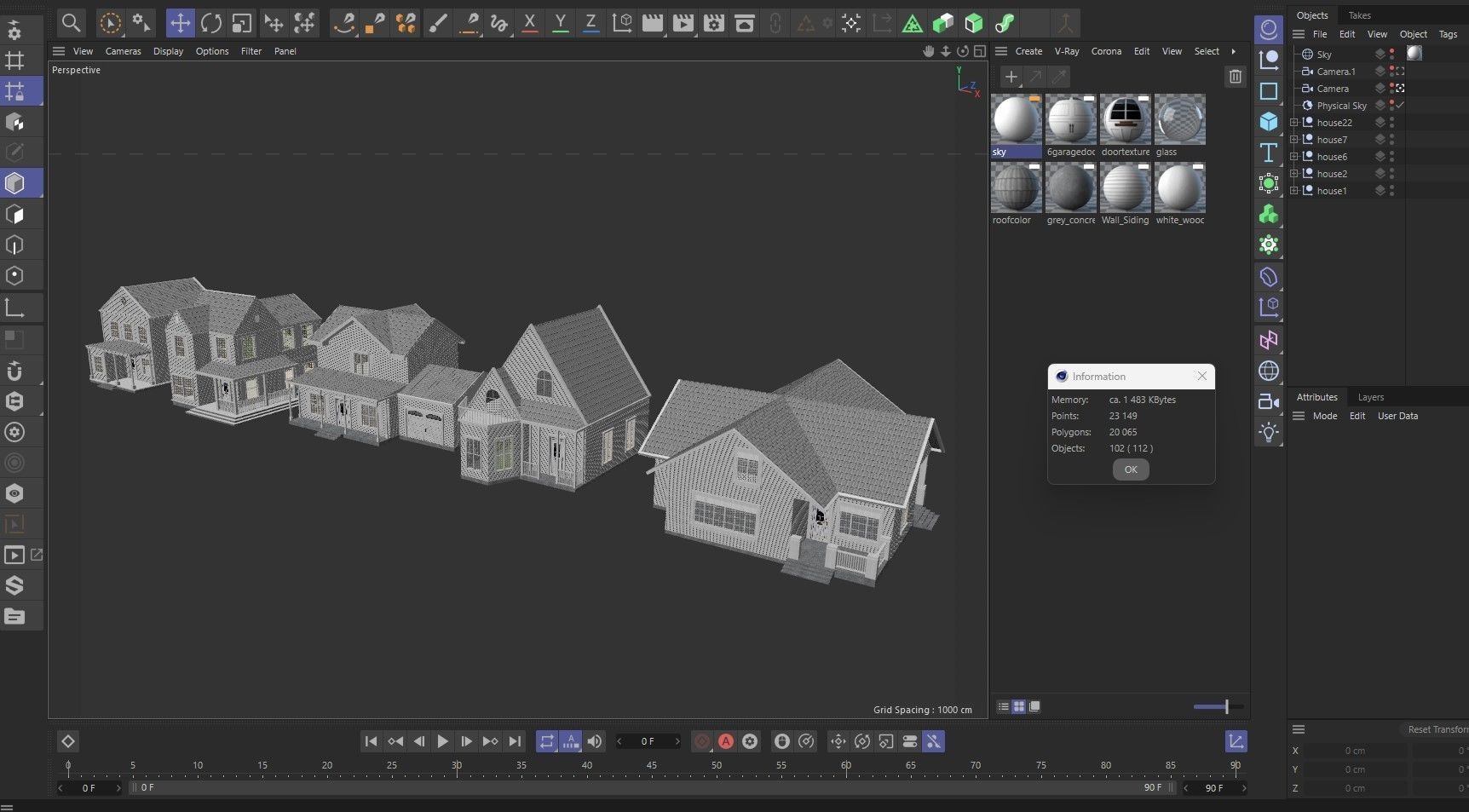Open the Mode menu in Attributes

[1324, 416]
